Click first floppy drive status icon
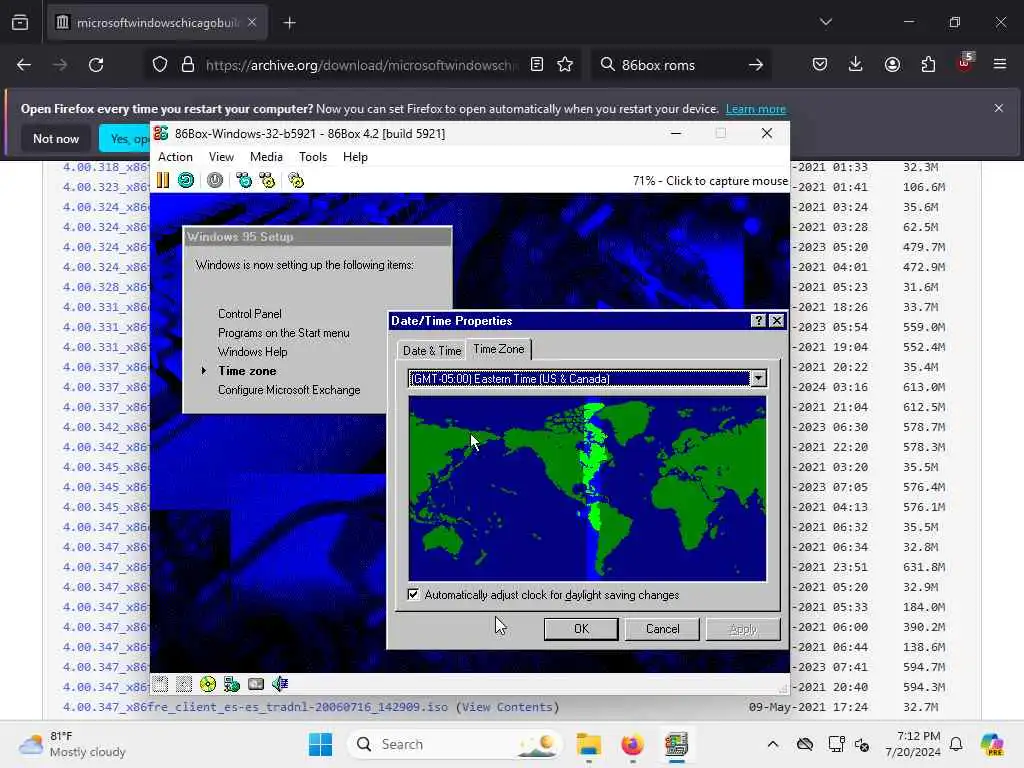The image size is (1024, 768). (x=160, y=684)
